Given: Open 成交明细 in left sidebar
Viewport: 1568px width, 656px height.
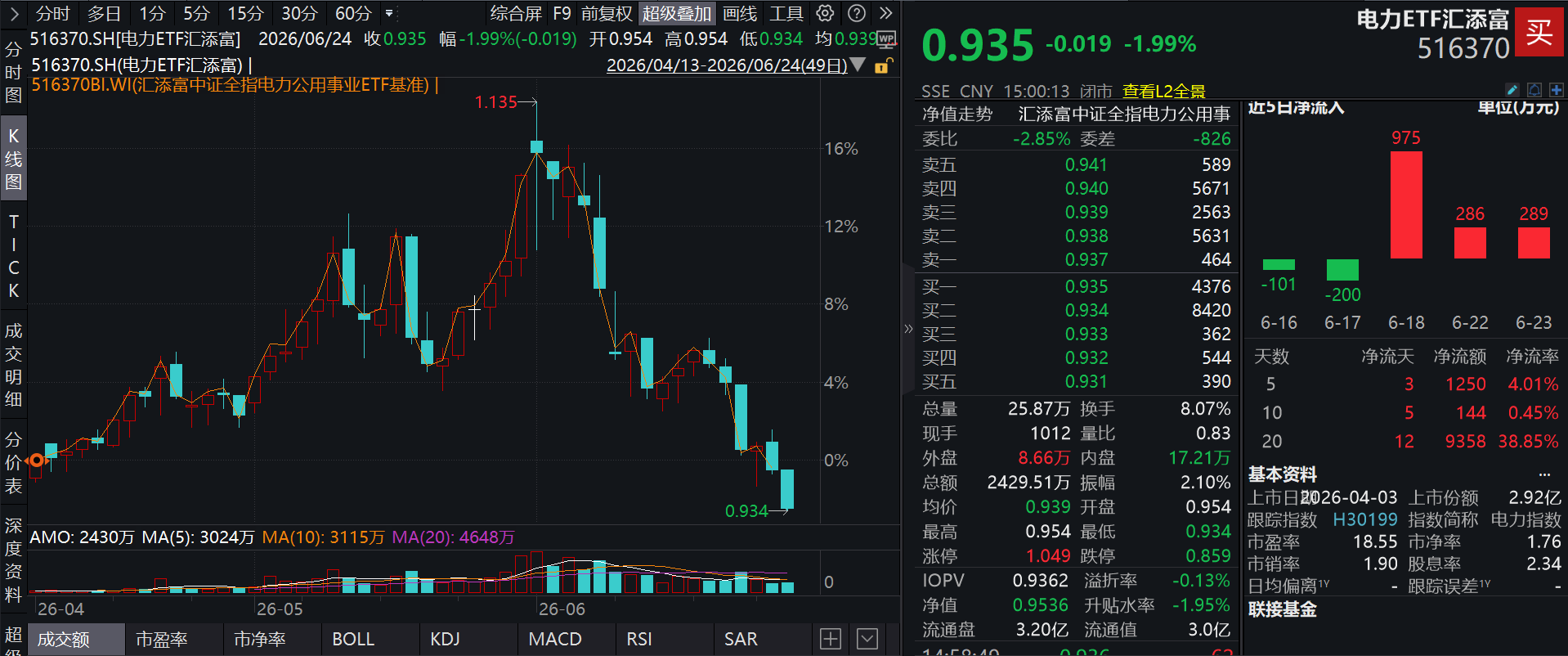Looking at the screenshot, I should pos(13,365).
